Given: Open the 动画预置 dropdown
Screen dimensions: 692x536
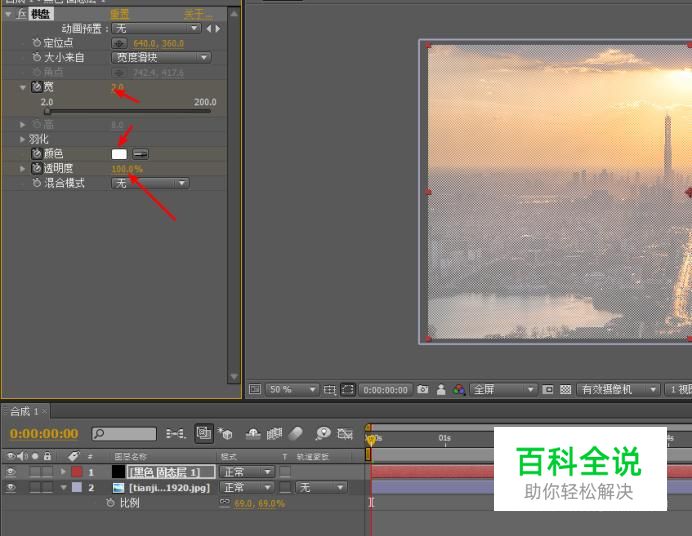Looking at the screenshot, I should click(156, 29).
